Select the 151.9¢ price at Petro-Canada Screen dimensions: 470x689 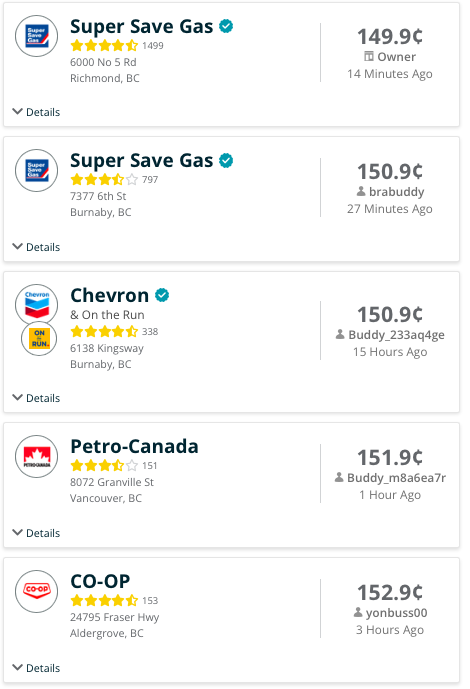(390, 457)
